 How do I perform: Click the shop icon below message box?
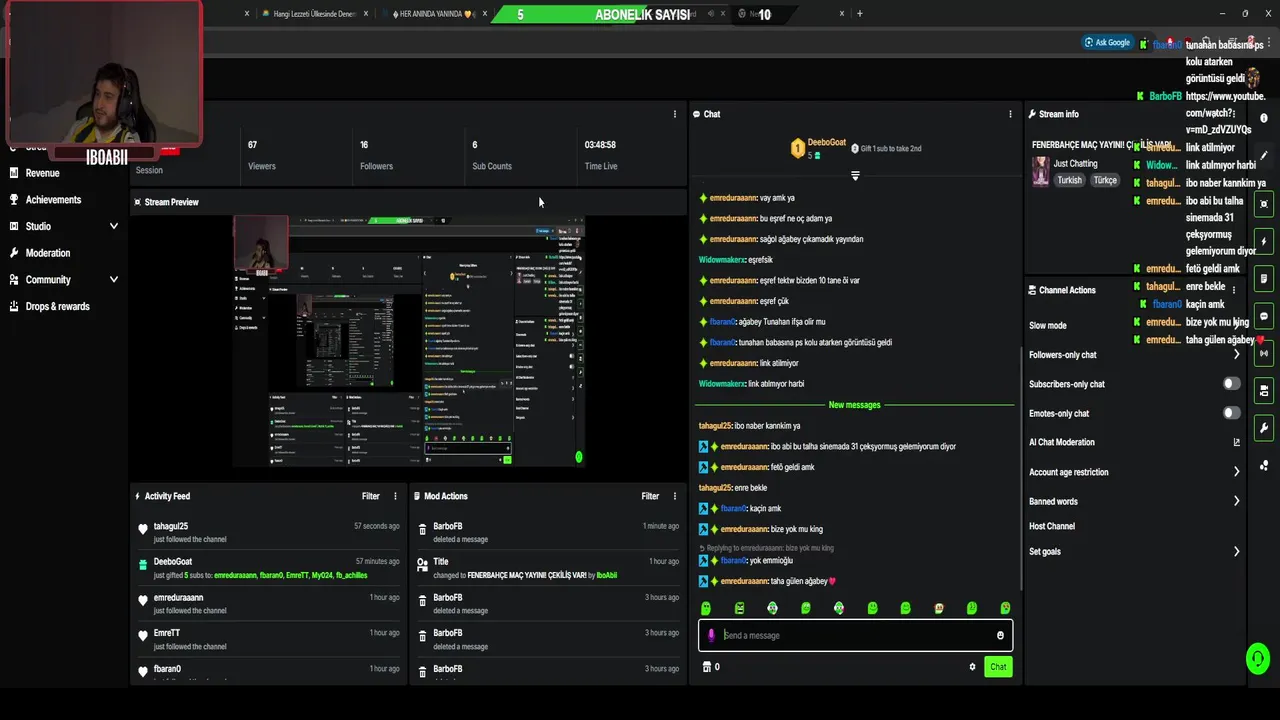pos(706,667)
